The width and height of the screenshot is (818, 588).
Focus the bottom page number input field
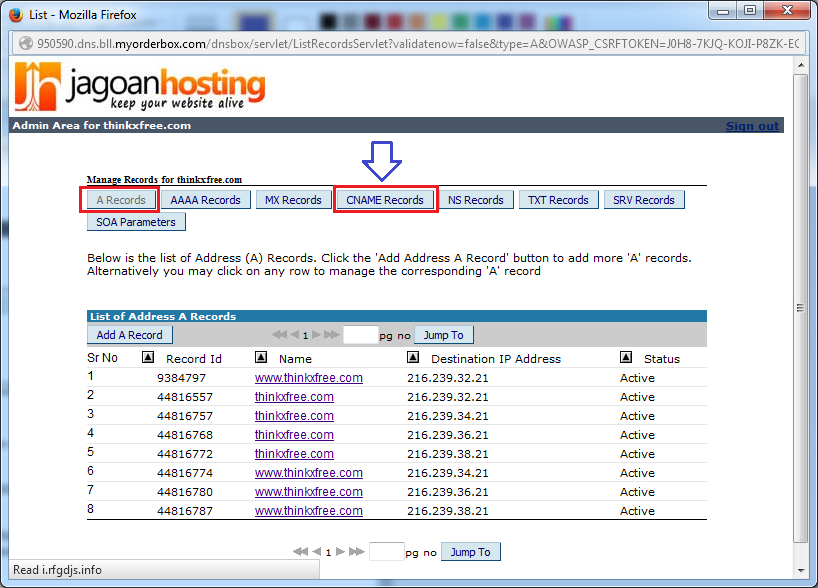(x=387, y=551)
